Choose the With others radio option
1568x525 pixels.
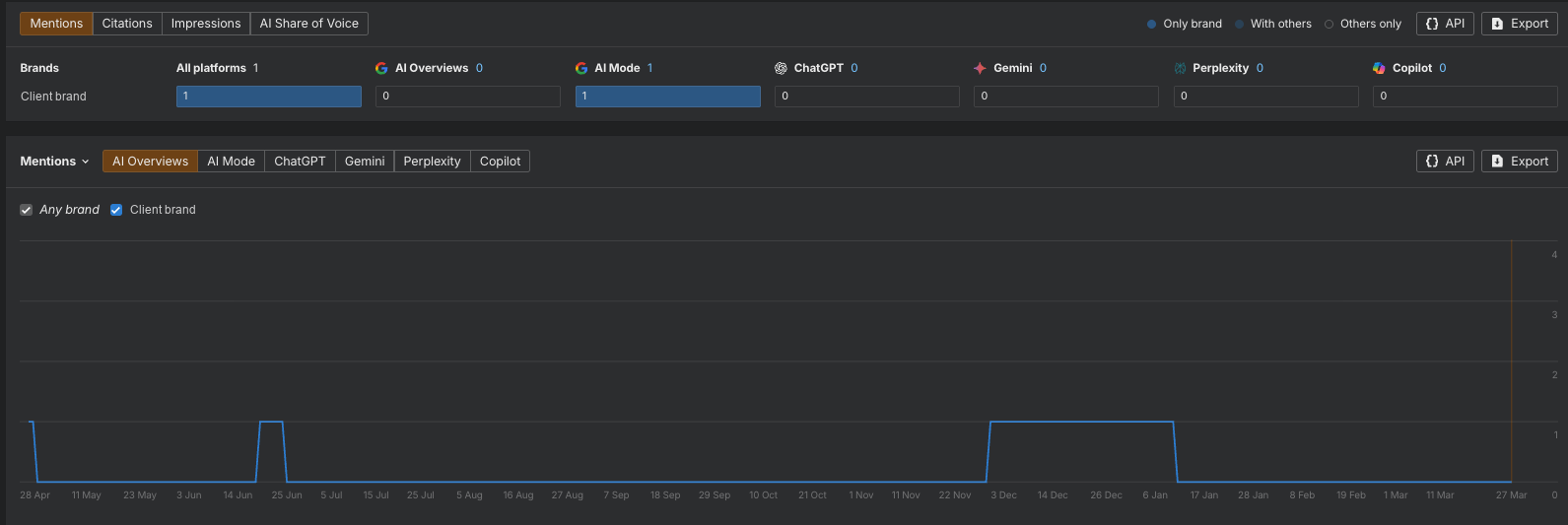click(1239, 24)
